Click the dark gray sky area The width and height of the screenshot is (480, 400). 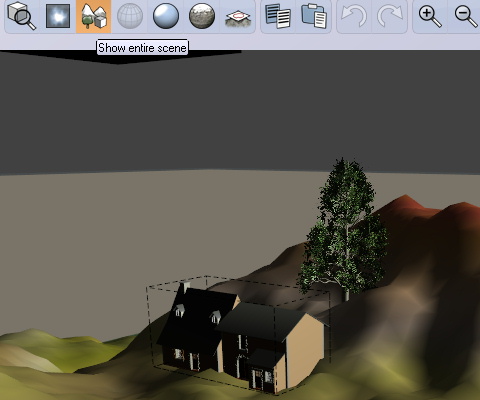click(240, 113)
